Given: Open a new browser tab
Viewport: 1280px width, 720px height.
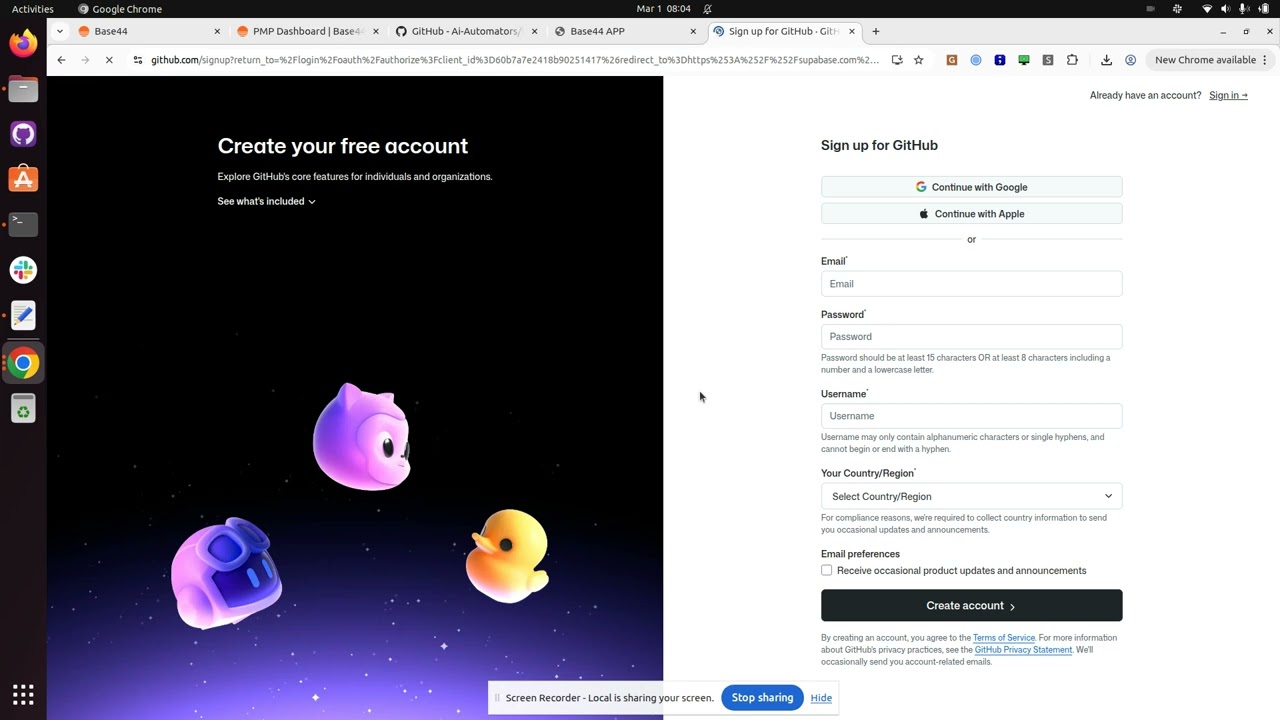Looking at the screenshot, I should (876, 31).
